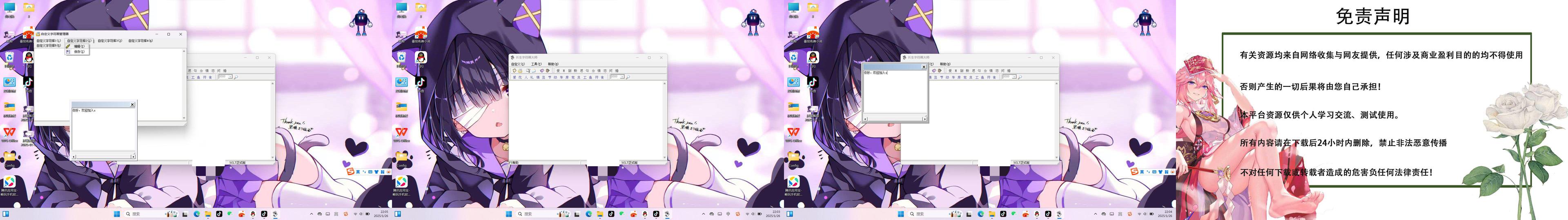Viewport: 1568px width, 220px height.
Task: Click the 花 symbol category in middle window toolbar
Action: pos(520,77)
